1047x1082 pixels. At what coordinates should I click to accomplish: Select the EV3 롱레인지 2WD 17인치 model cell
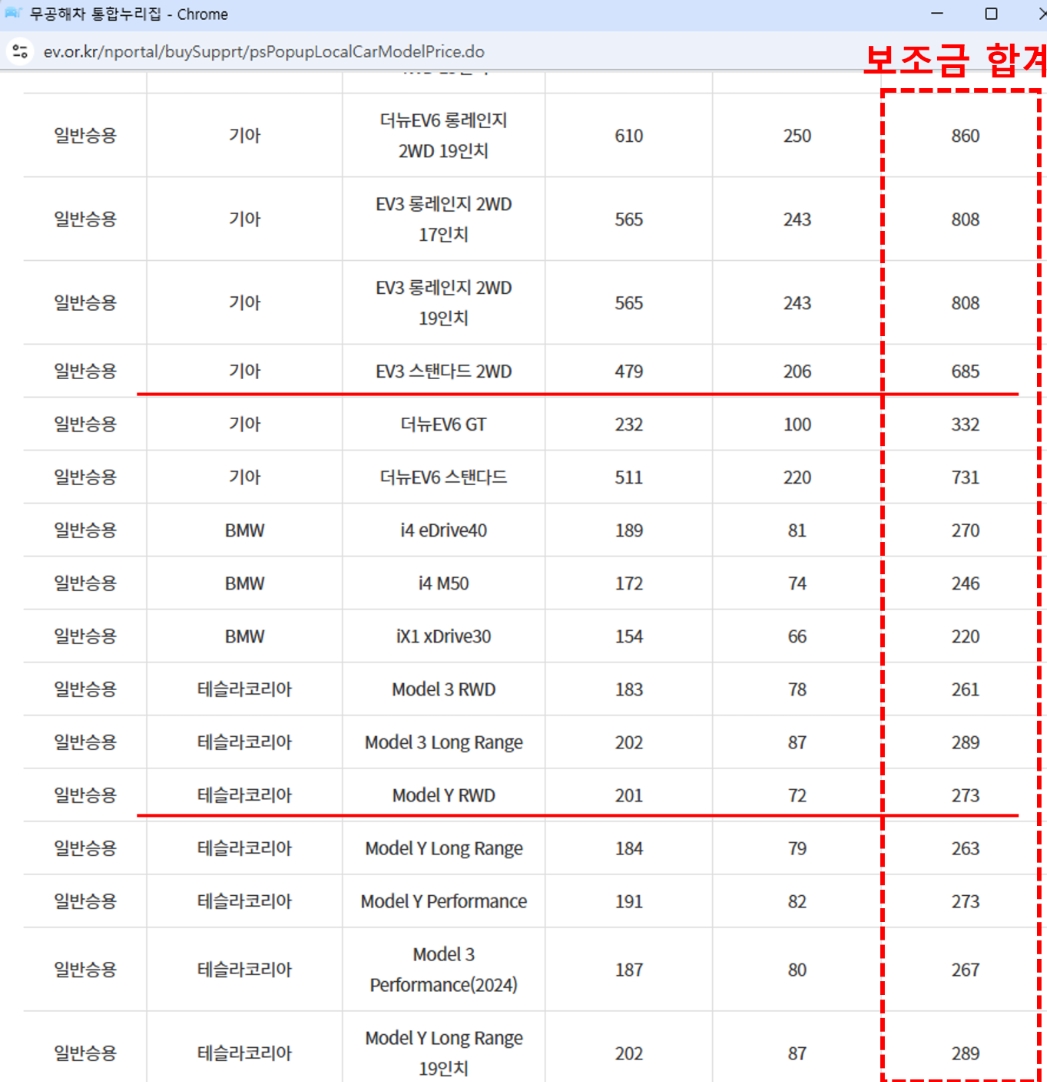click(443, 219)
